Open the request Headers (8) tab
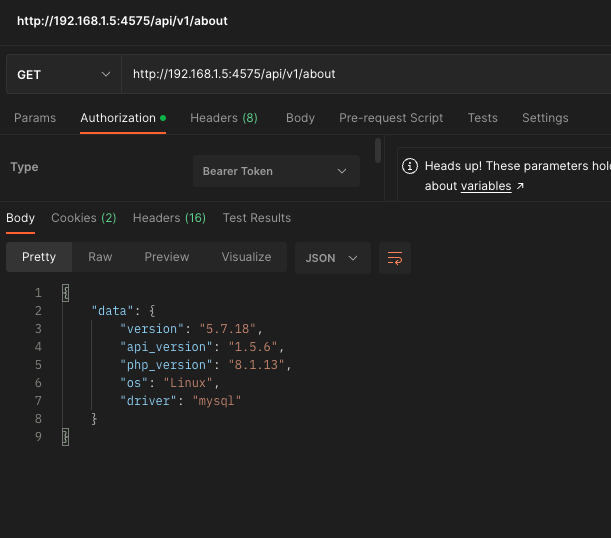This screenshot has width=611, height=538. coord(224,118)
